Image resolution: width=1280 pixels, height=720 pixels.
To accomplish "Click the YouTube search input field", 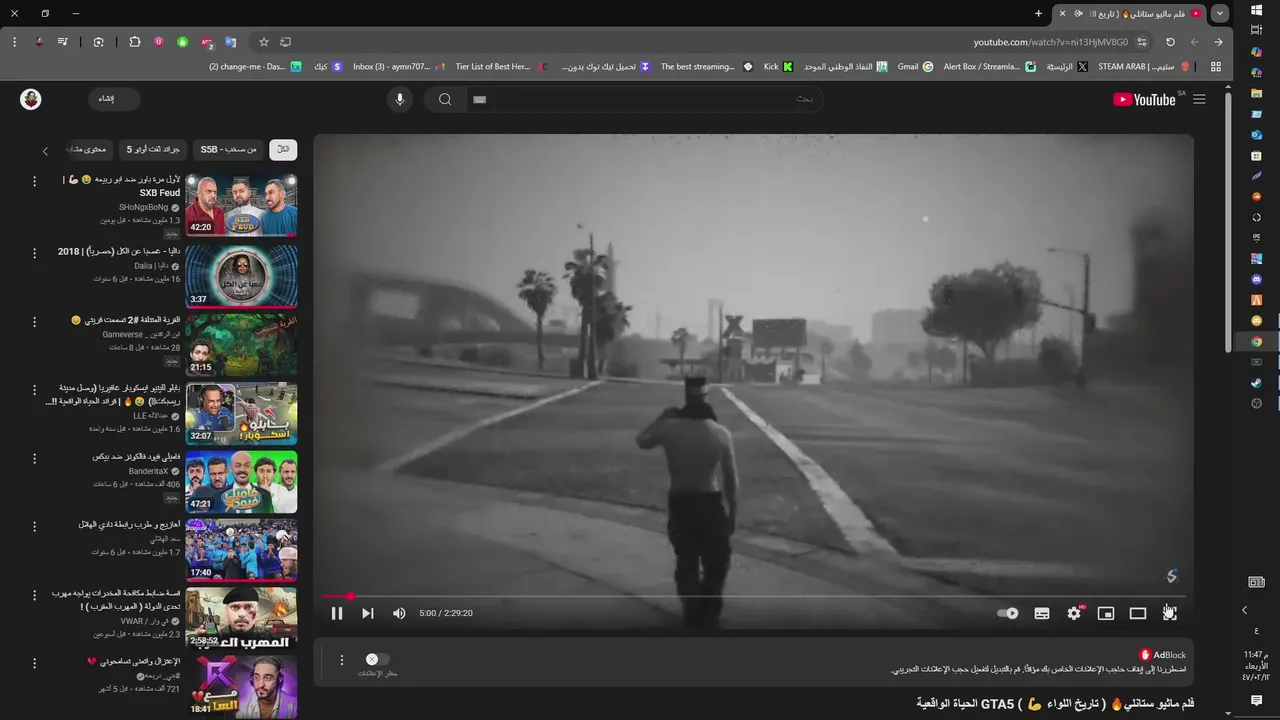I will 645,99.
